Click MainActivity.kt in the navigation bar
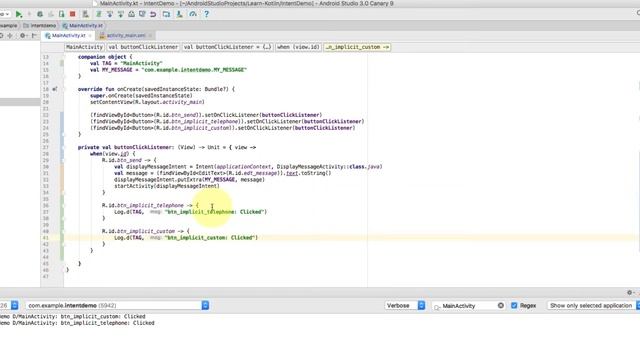The image size is (640, 360). coord(83,26)
